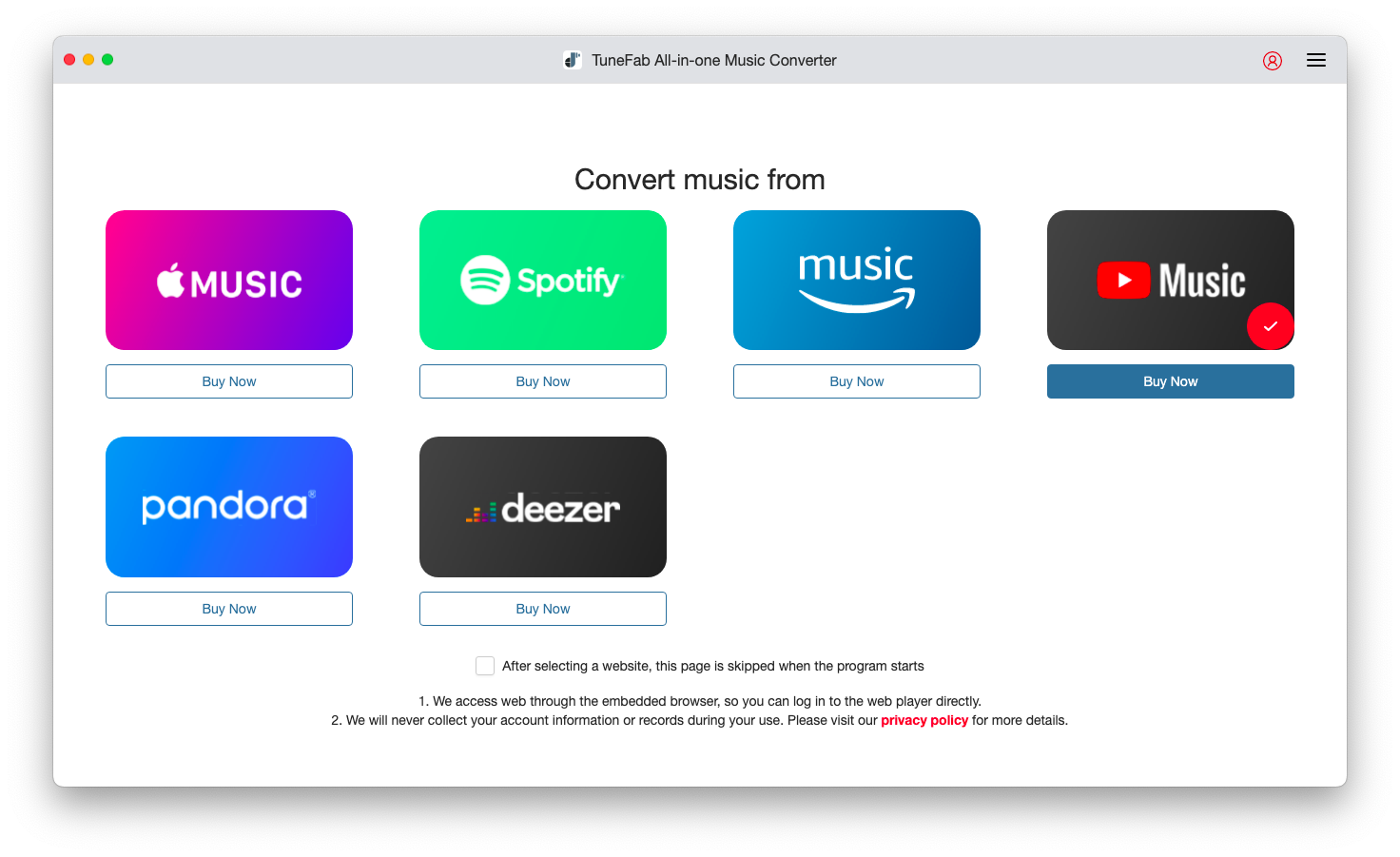1400x857 pixels.
Task: Open the privacy policy link
Action: 924,720
